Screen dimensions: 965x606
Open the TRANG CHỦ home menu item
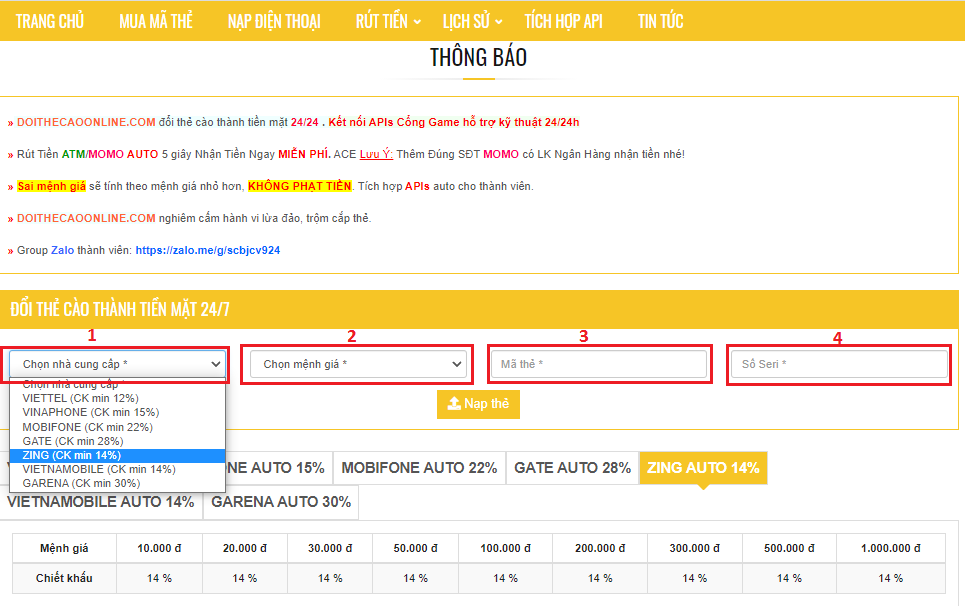pos(50,21)
